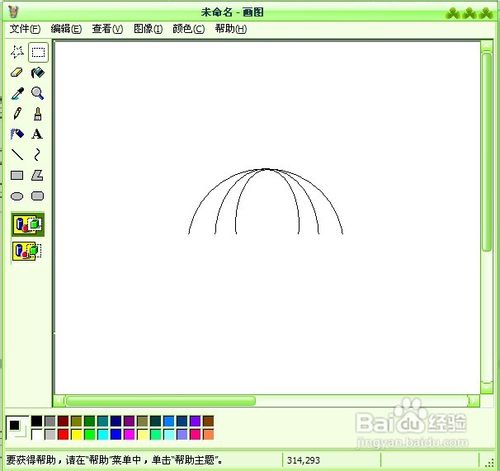
Task: Open the 颜色(C) menu
Action: point(188,29)
